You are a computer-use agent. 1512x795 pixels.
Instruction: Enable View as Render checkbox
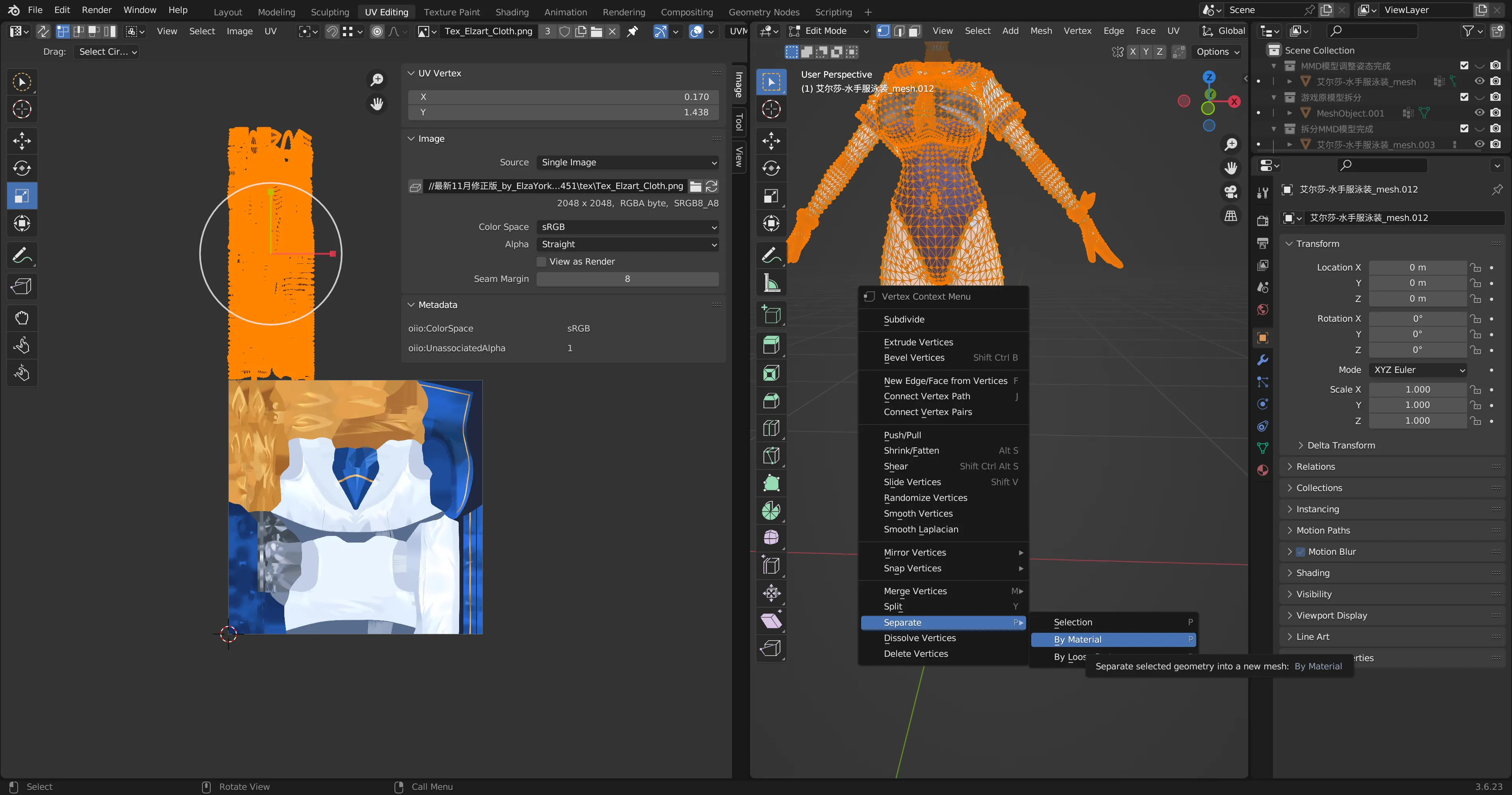pos(541,262)
